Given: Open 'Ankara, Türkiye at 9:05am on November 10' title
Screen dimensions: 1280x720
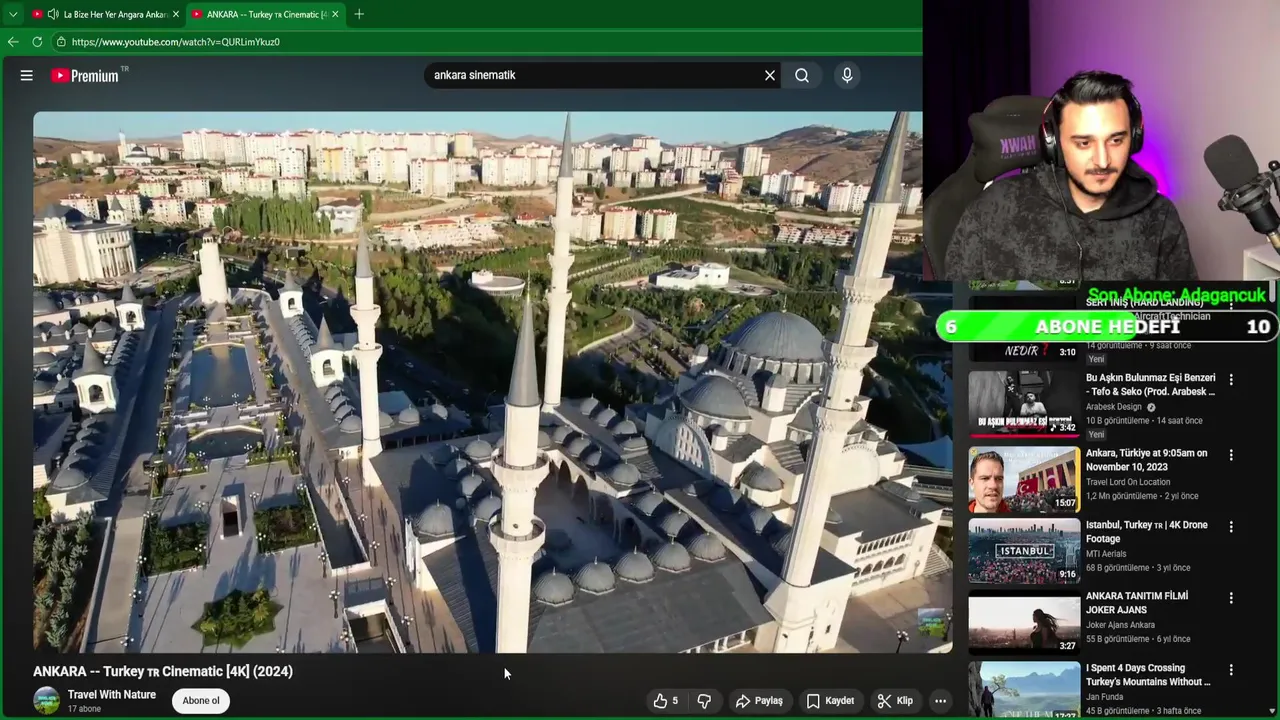Looking at the screenshot, I should pyautogui.click(x=1147, y=460).
